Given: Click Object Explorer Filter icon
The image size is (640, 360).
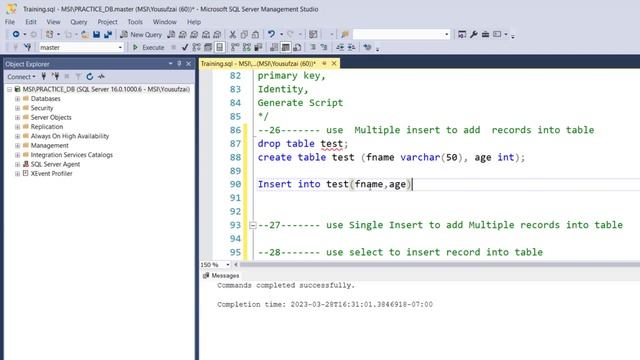Looking at the screenshot, I should tap(78, 76).
